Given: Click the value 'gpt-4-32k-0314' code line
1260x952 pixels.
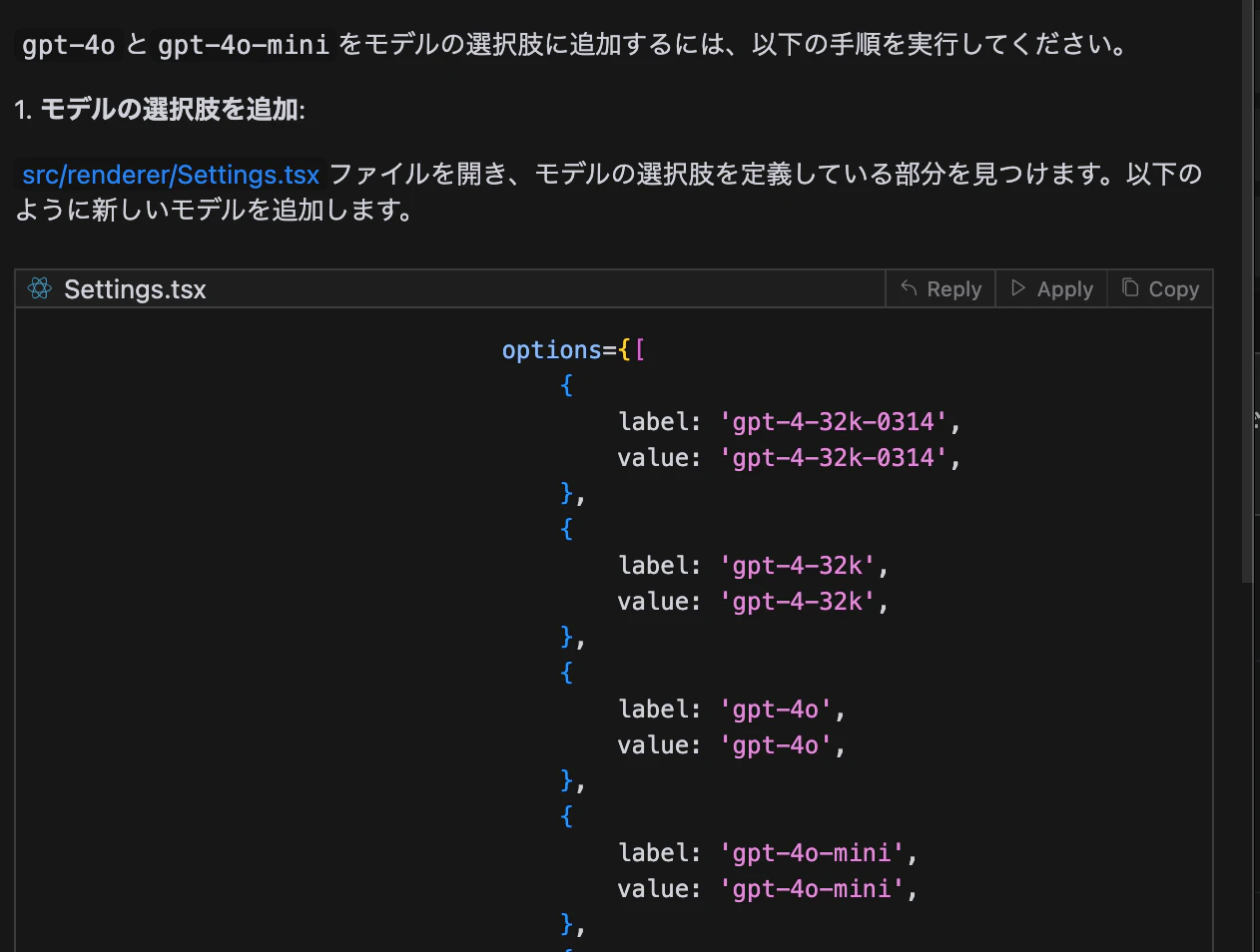Looking at the screenshot, I should pyautogui.click(x=789, y=458).
